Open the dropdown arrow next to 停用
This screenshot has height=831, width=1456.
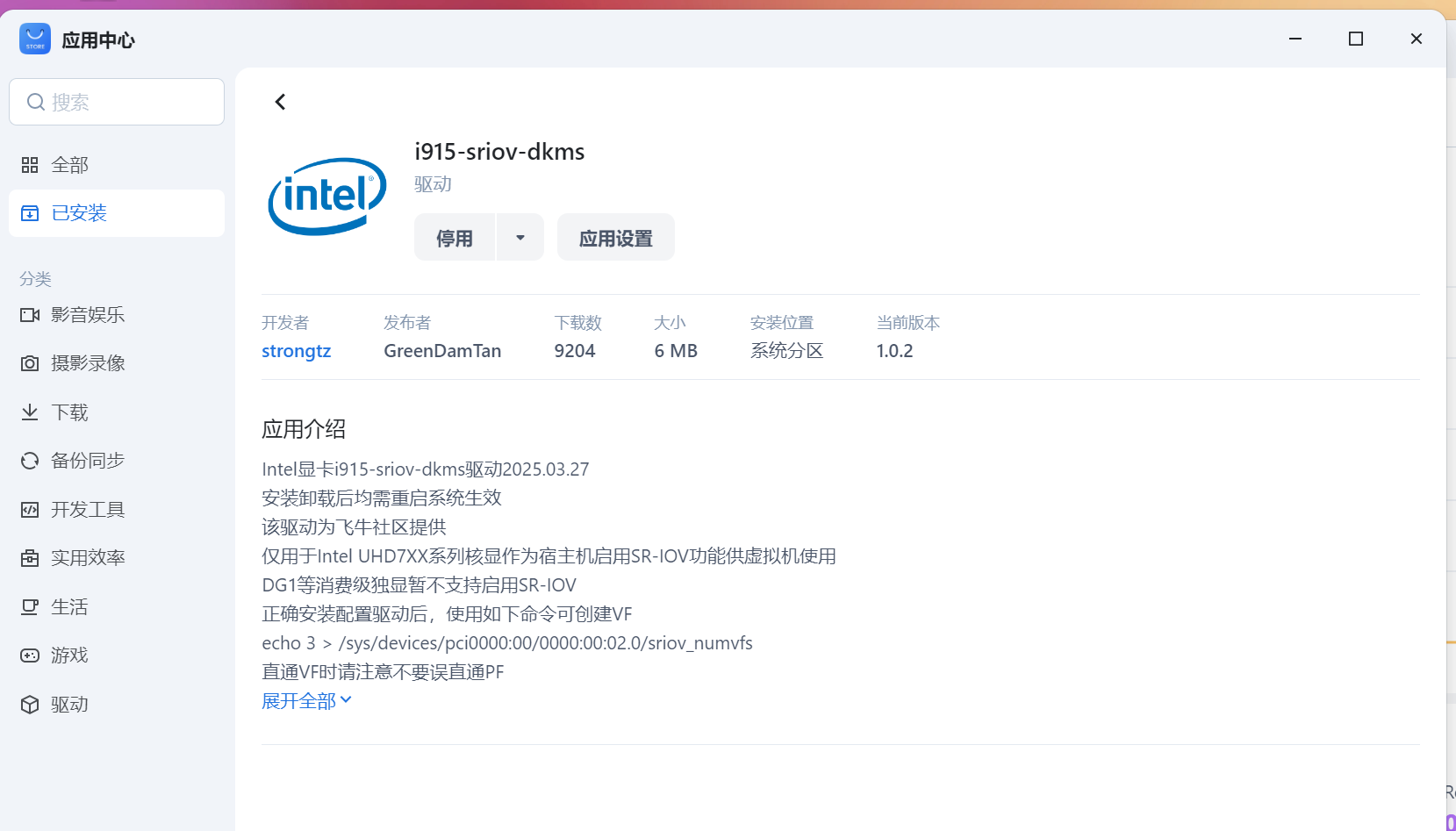pos(520,238)
